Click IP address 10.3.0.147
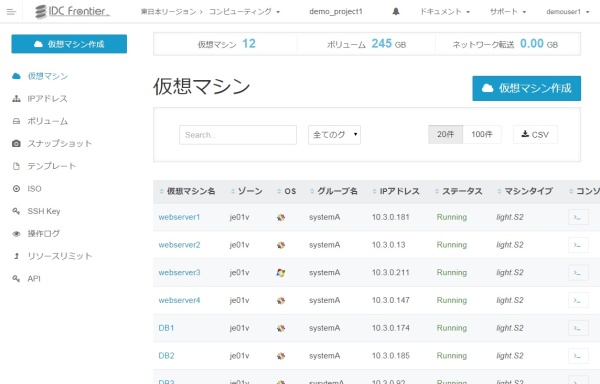The height and width of the screenshot is (384, 600). [390, 300]
